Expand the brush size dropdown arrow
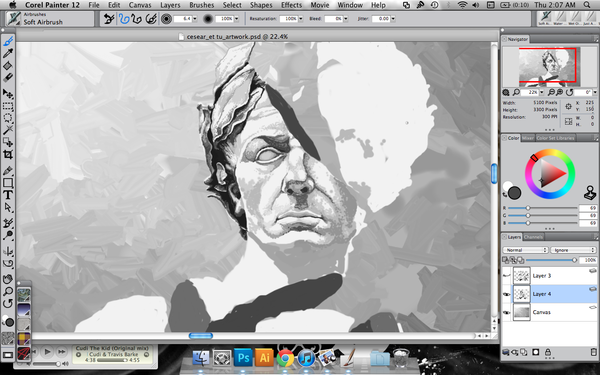The width and height of the screenshot is (600, 375). (195, 19)
